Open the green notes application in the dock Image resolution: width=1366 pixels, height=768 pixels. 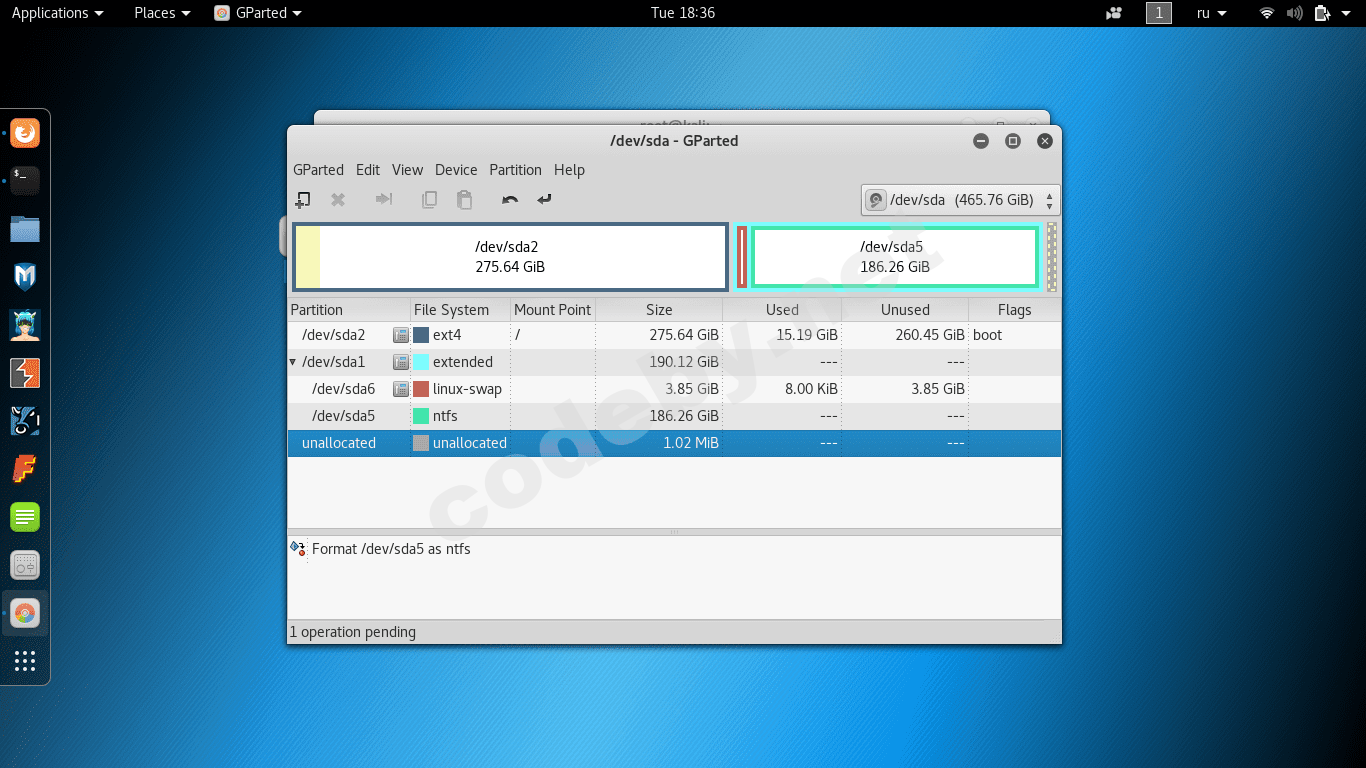coord(25,517)
